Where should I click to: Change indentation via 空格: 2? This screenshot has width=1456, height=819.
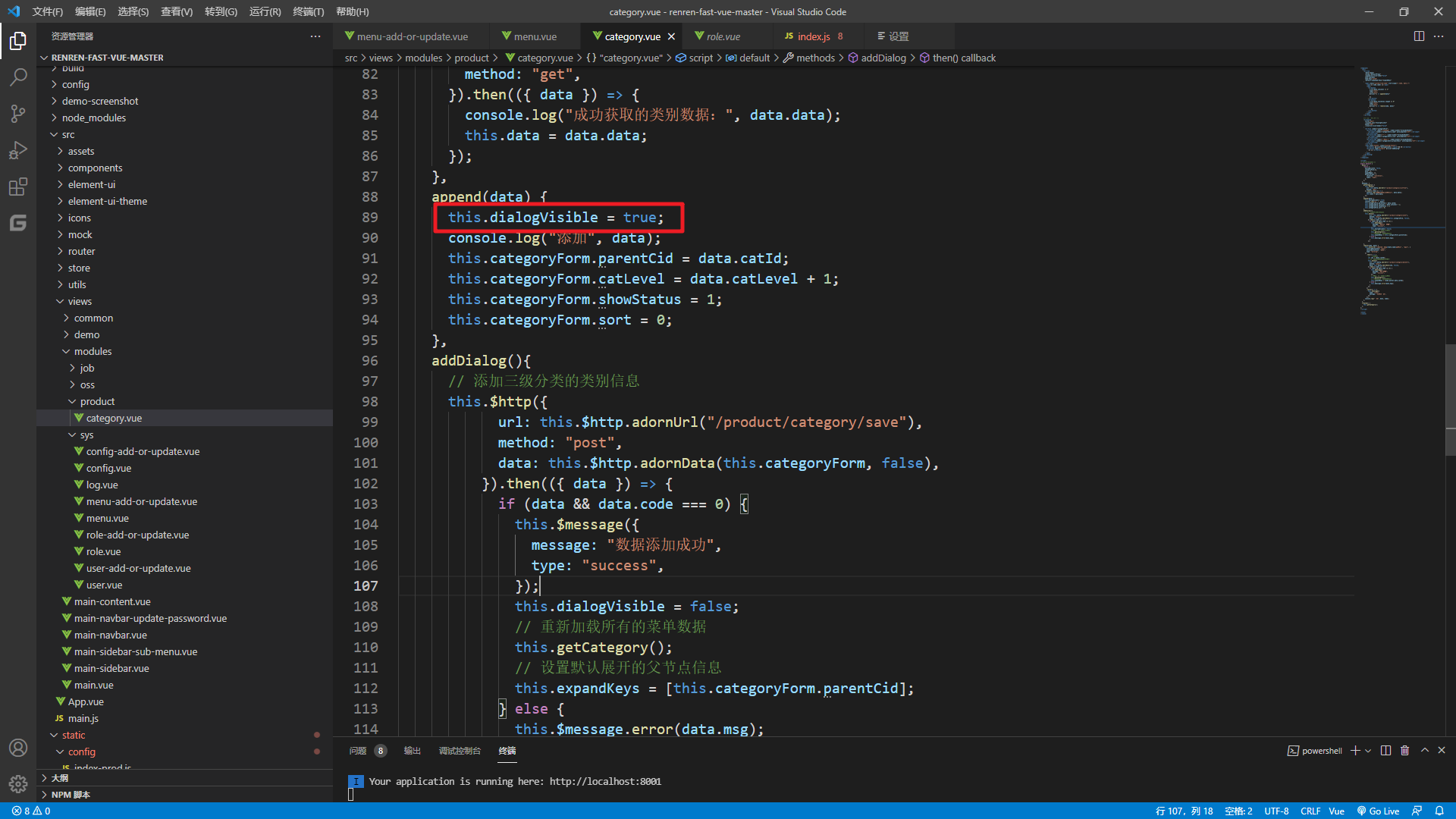[1238, 811]
